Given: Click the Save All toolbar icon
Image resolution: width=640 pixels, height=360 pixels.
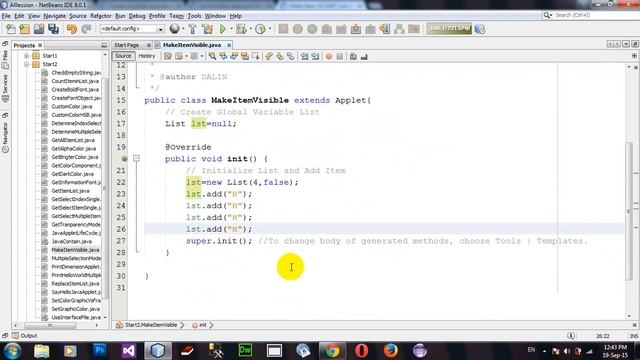Looking at the screenshot, I should coord(53,29).
